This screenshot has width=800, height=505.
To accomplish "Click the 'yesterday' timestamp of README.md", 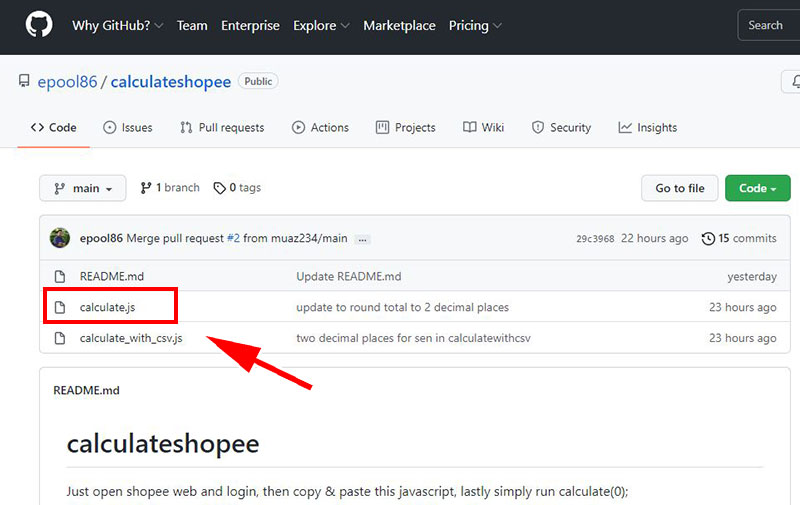I will (x=752, y=276).
